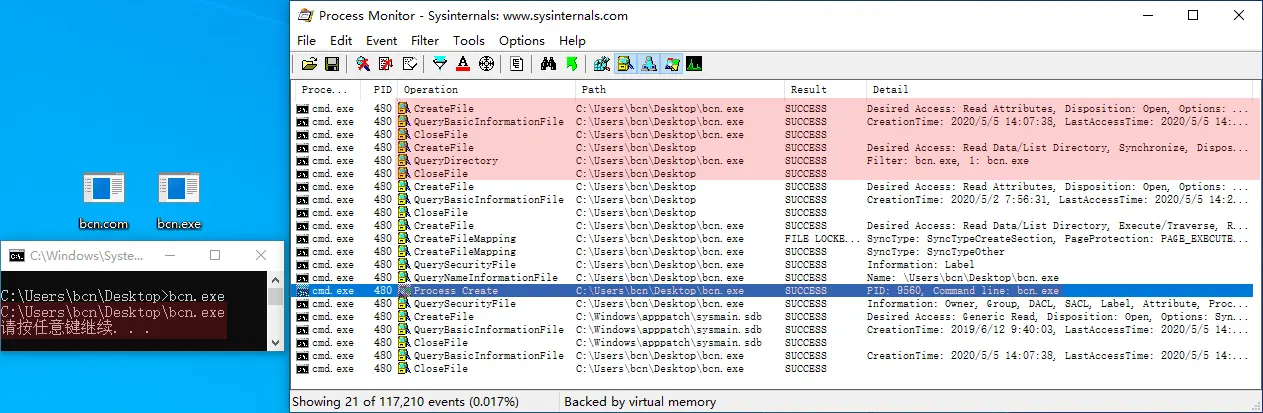
Task: Toggle Show Profiling Events graph icon
Action: tap(695, 64)
